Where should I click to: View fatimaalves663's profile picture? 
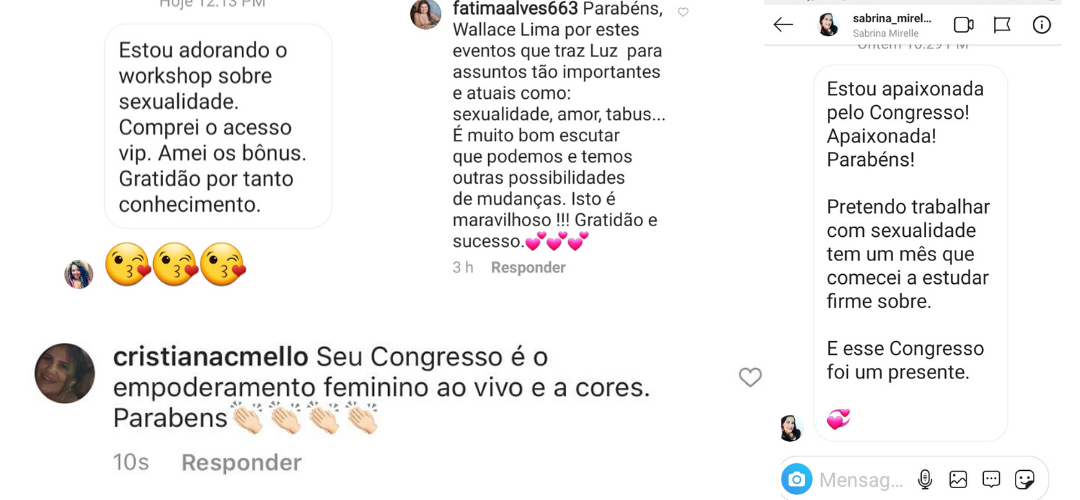click(426, 14)
